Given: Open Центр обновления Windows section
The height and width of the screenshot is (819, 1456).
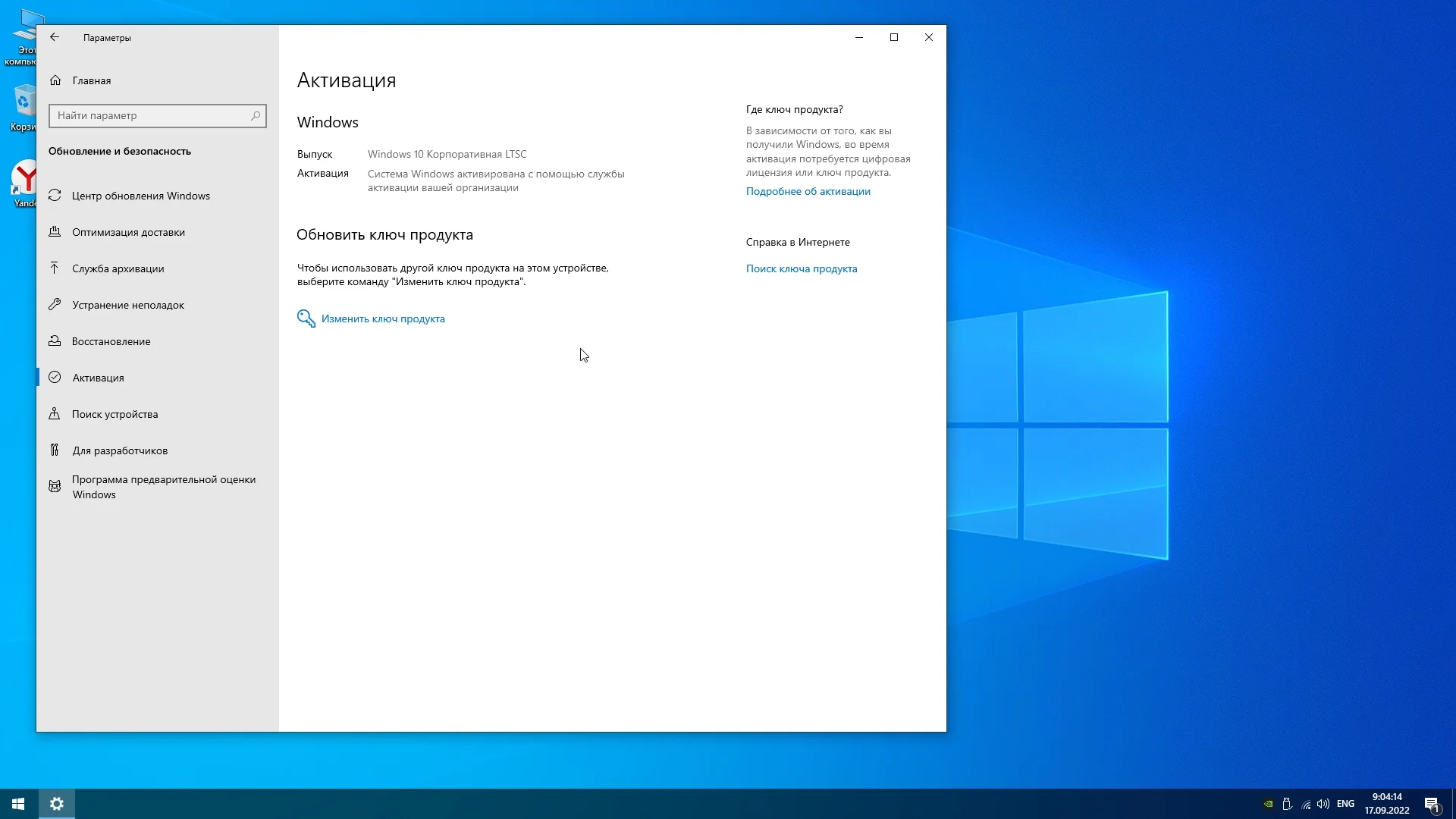Looking at the screenshot, I should click(140, 196).
